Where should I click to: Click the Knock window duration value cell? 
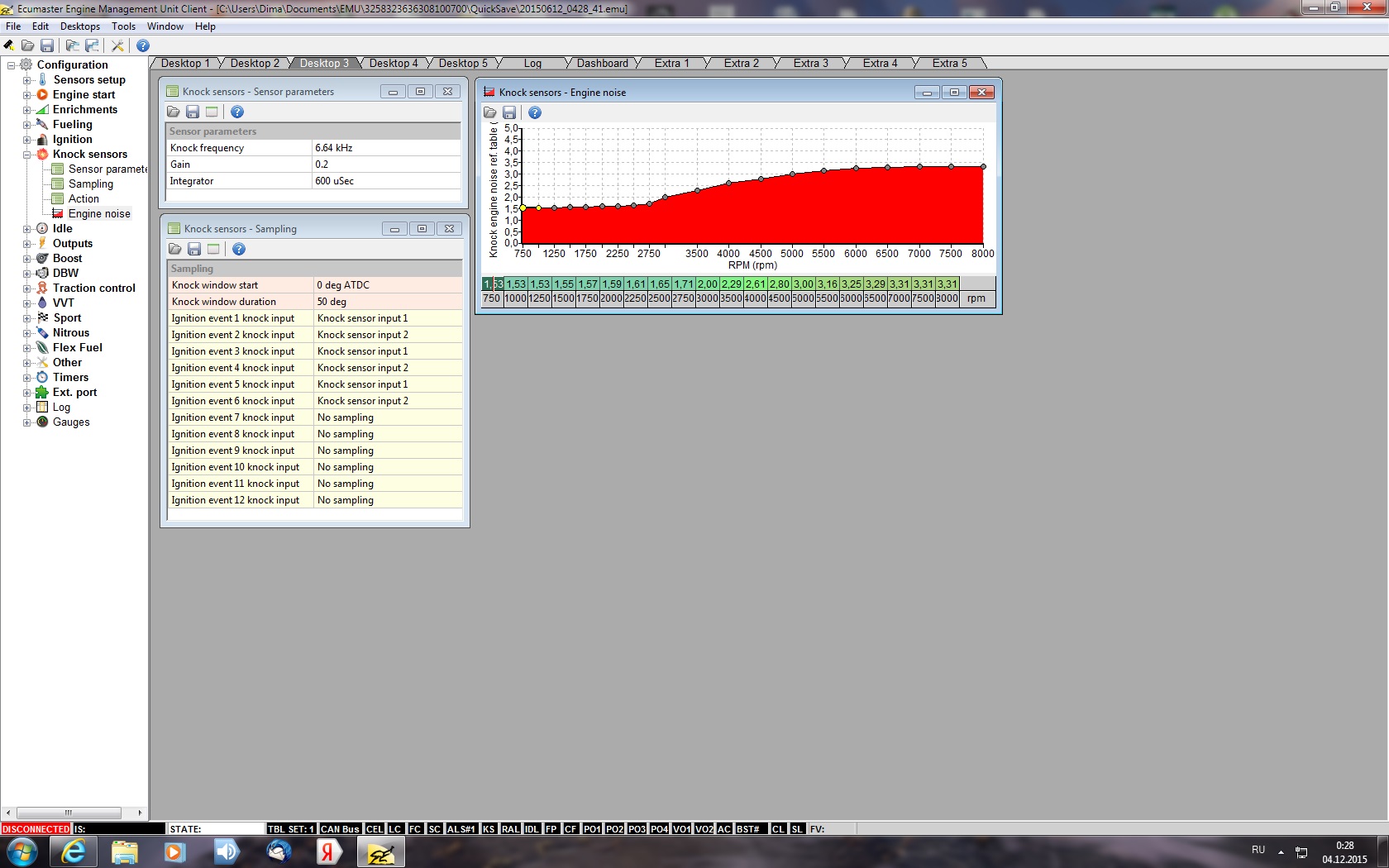click(x=387, y=302)
